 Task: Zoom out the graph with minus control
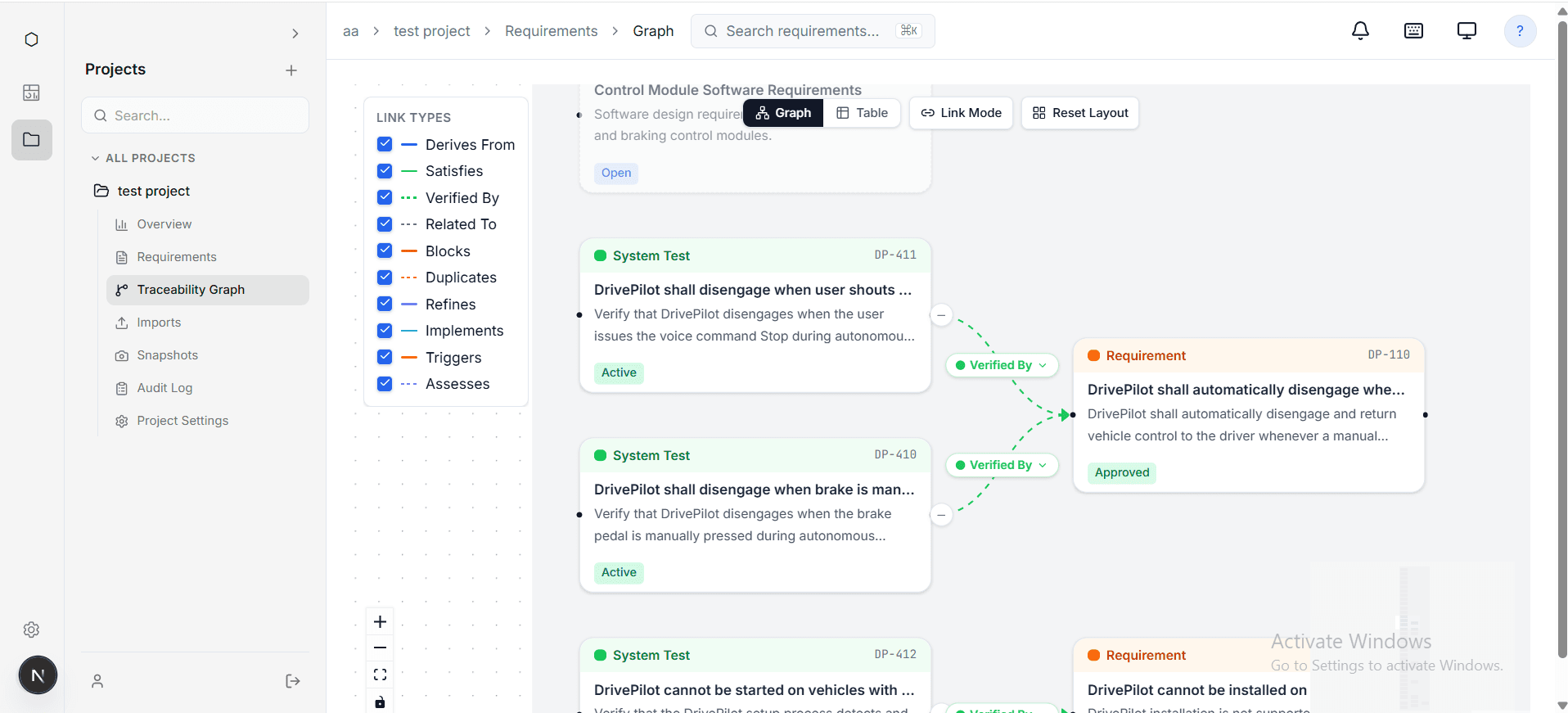pos(380,648)
